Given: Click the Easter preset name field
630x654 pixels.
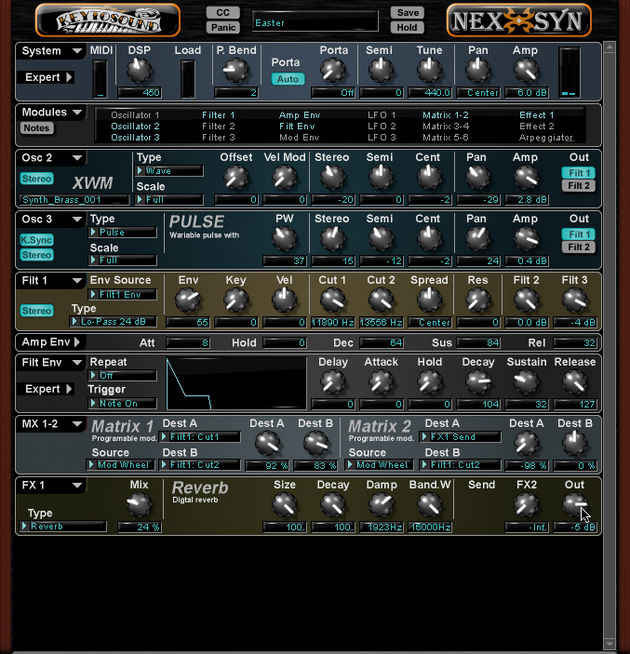Looking at the screenshot, I should pos(315,21).
